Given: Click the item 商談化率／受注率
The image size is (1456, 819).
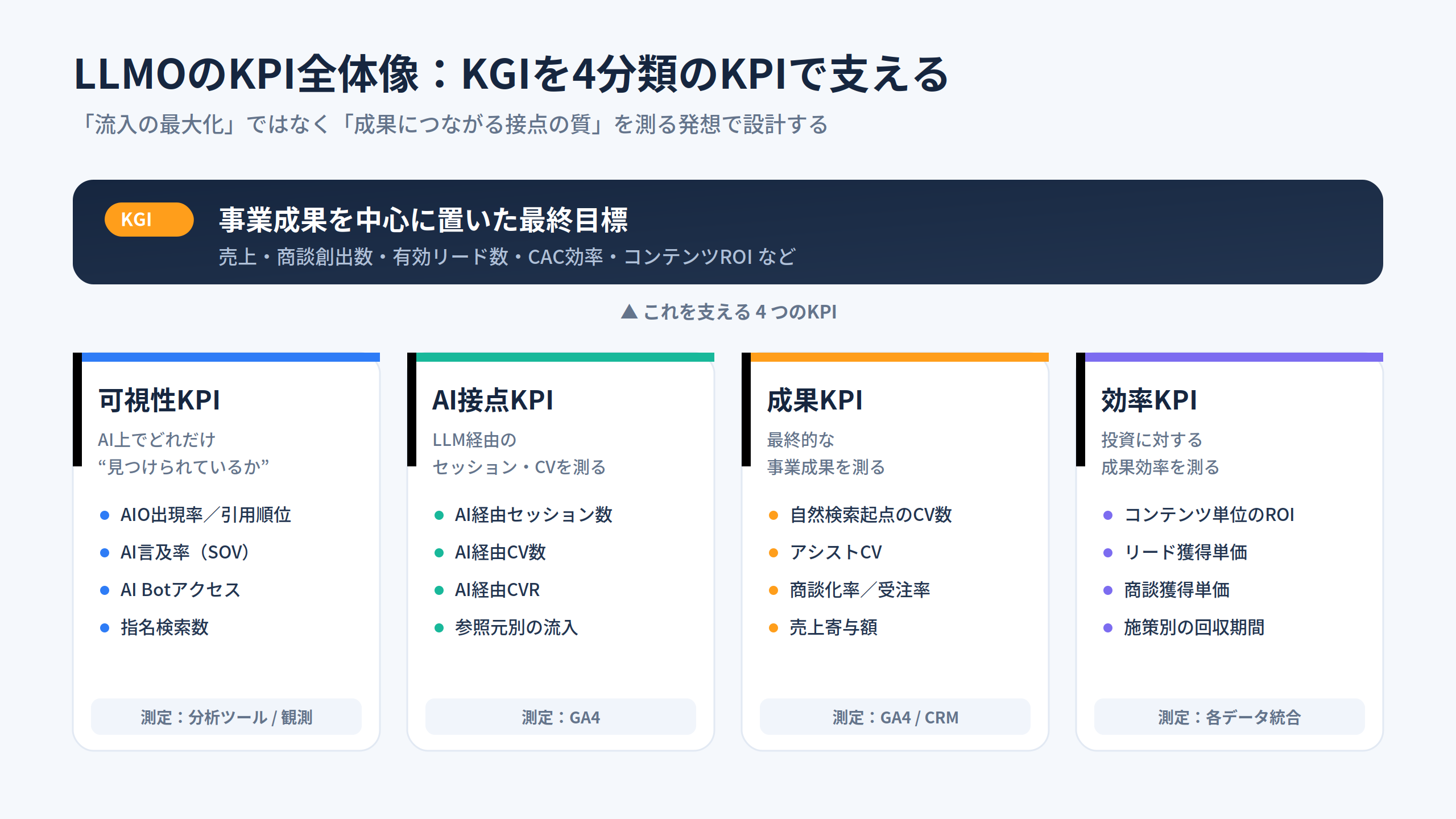Looking at the screenshot, I should 860,590.
